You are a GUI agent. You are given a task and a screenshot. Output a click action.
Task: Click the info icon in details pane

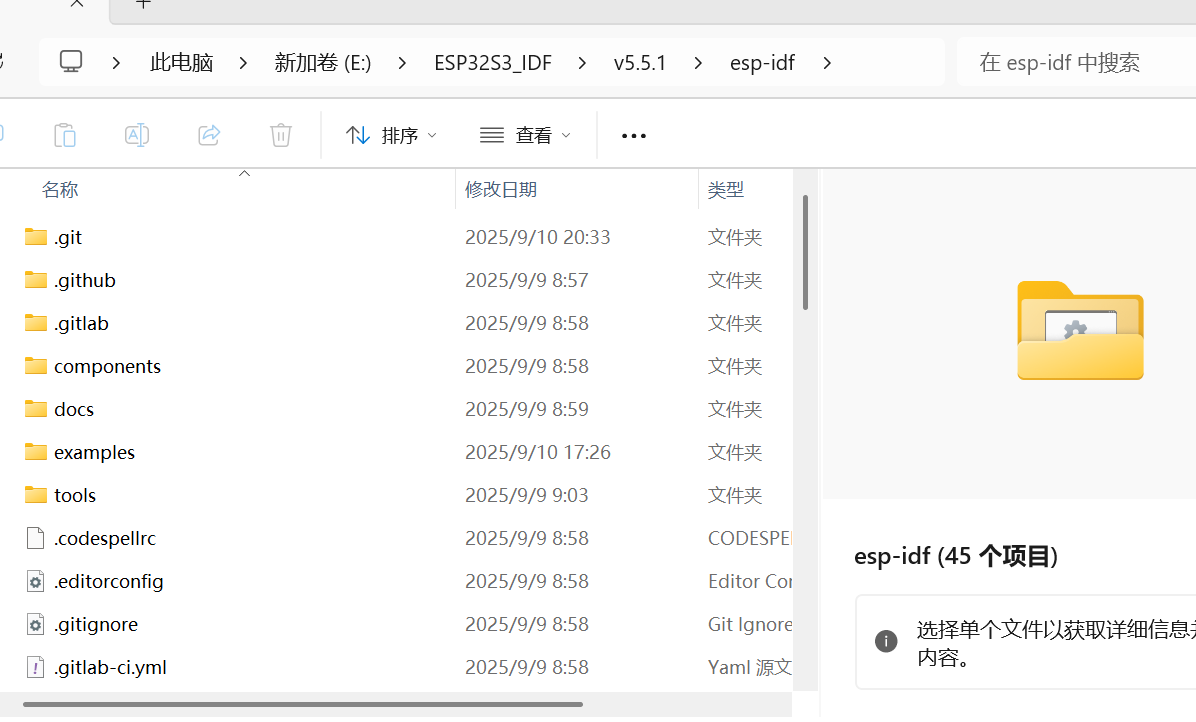click(x=886, y=641)
